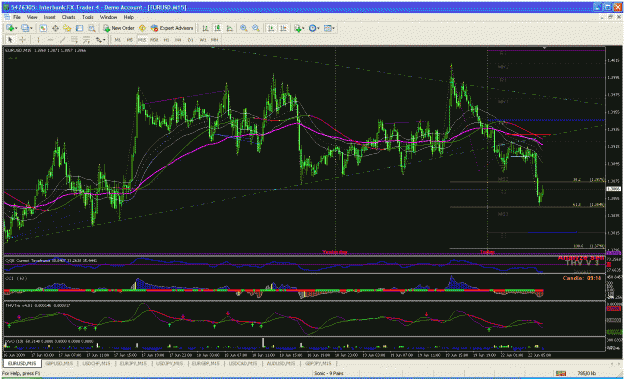Toggle auto scroll to latest bar

coord(271,28)
